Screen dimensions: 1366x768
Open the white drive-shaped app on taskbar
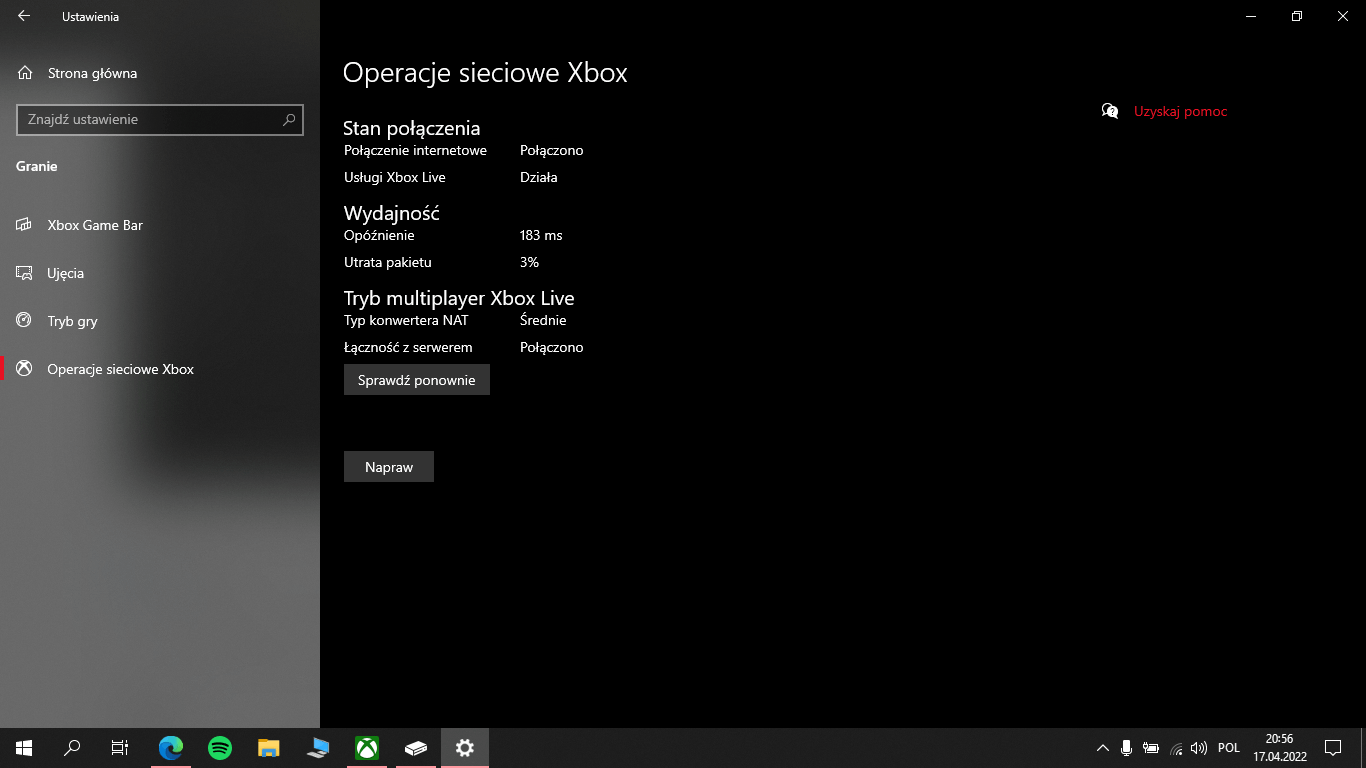(x=416, y=748)
